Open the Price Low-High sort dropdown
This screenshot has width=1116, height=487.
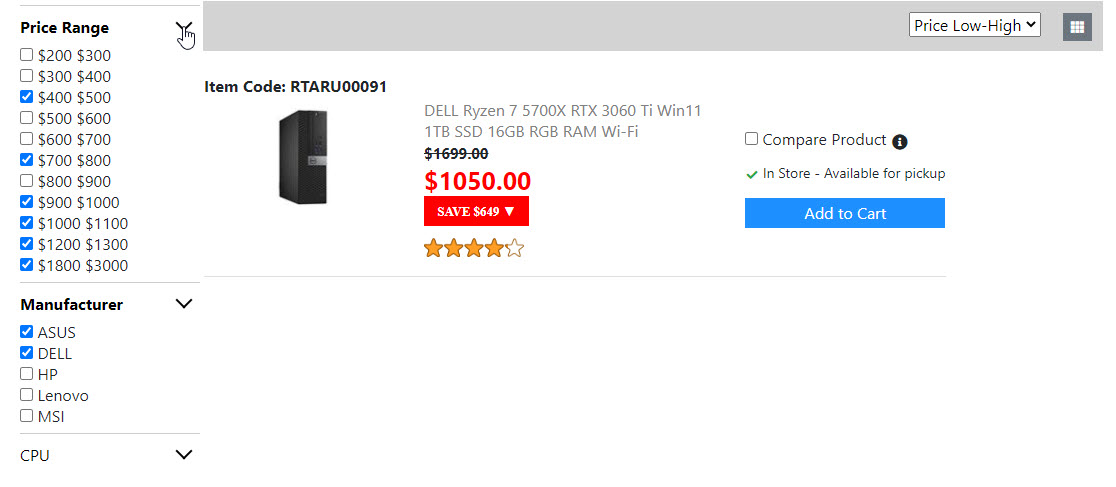pyautogui.click(x=974, y=26)
